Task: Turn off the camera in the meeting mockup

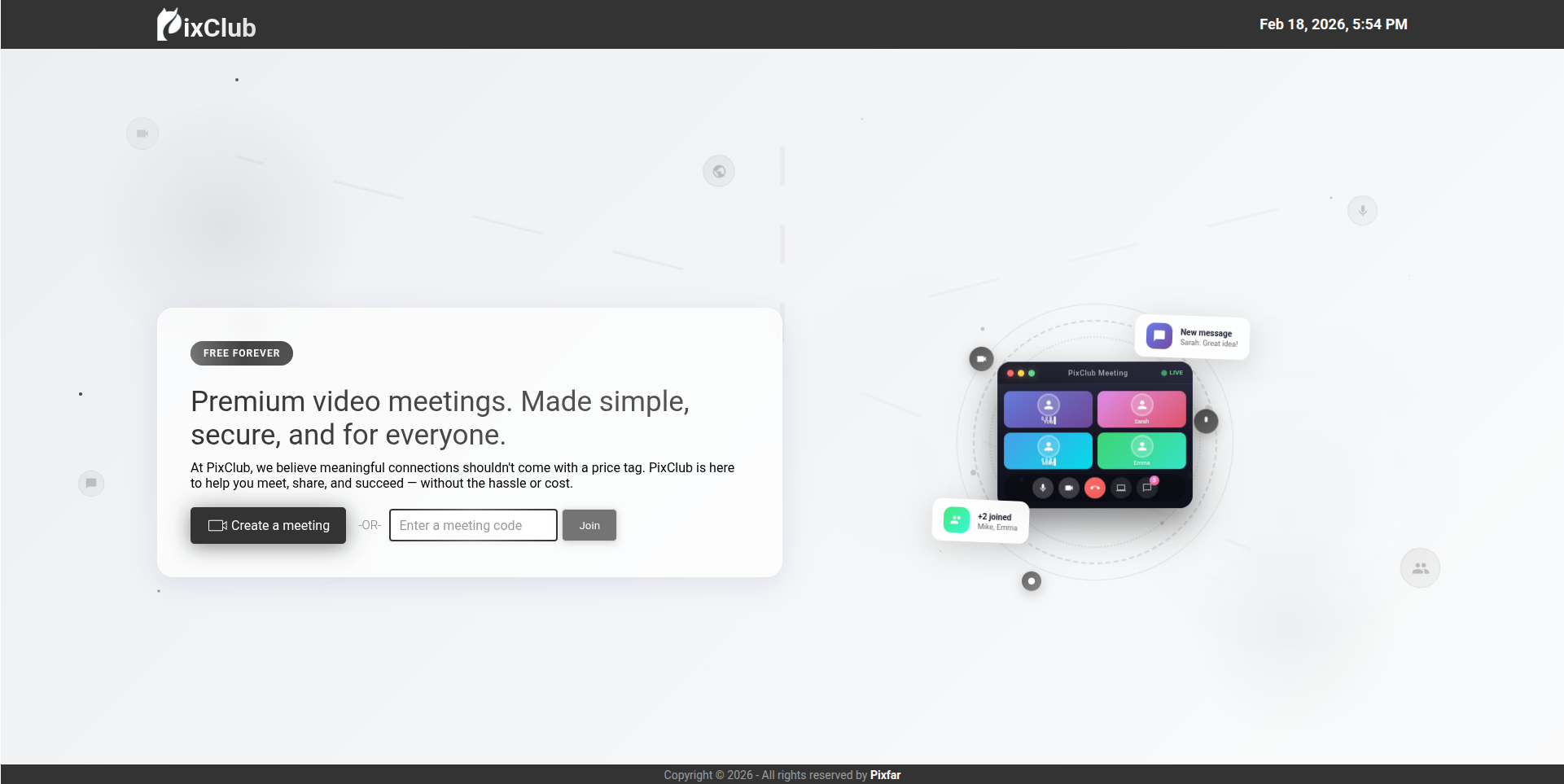Action: pos(1069,488)
